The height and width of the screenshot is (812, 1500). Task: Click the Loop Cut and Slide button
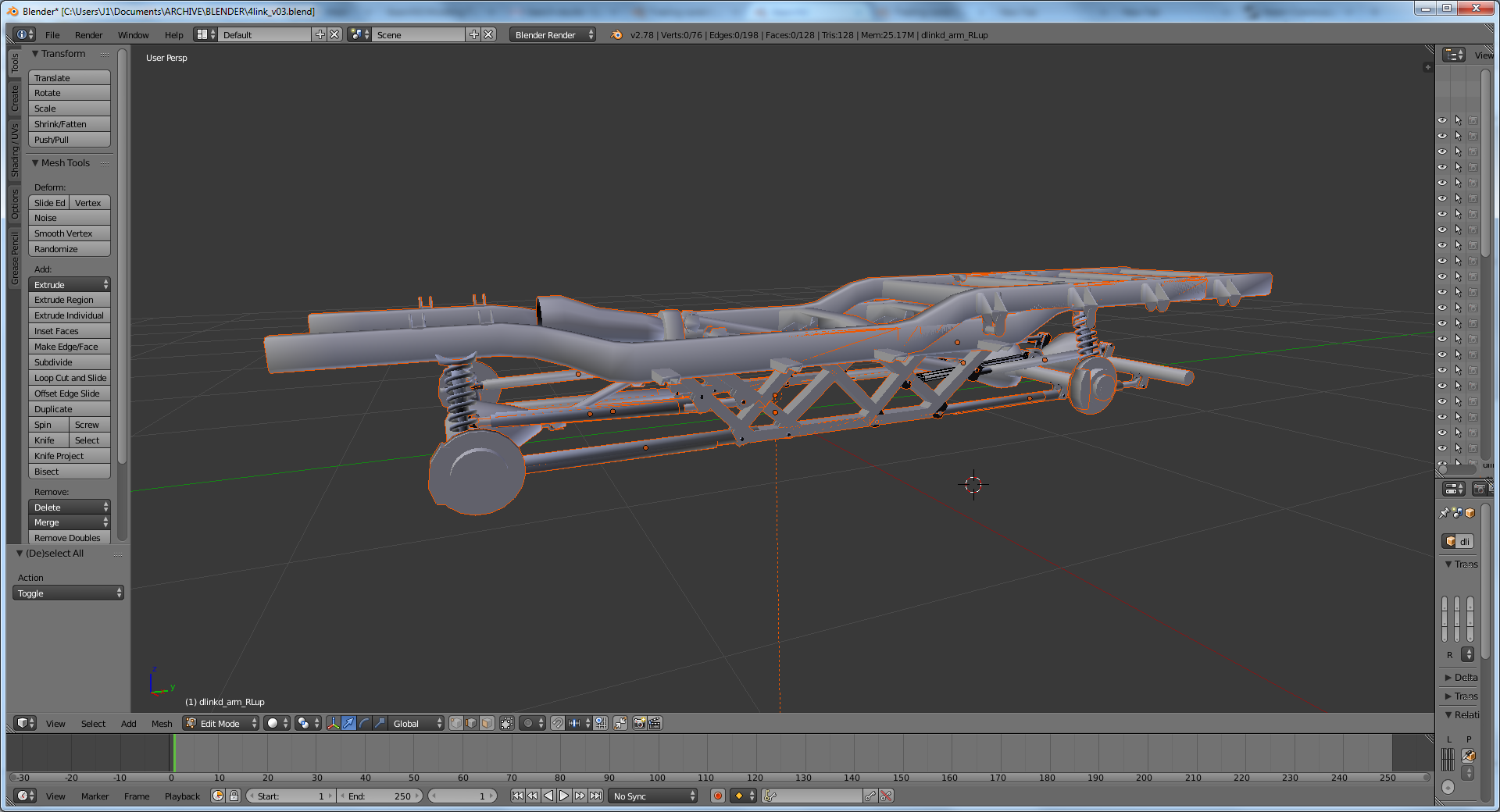pyautogui.click(x=70, y=377)
